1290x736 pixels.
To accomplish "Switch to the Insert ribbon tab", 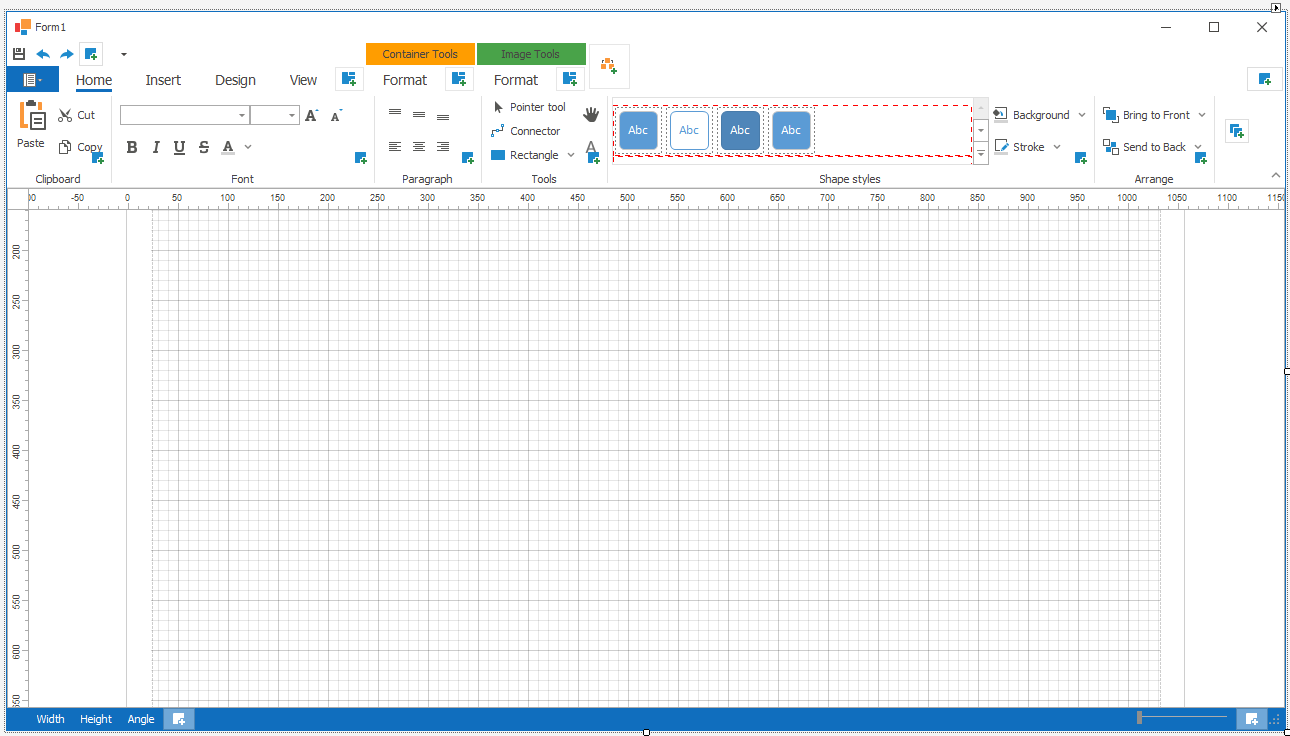I will click(x=163, y=80).
